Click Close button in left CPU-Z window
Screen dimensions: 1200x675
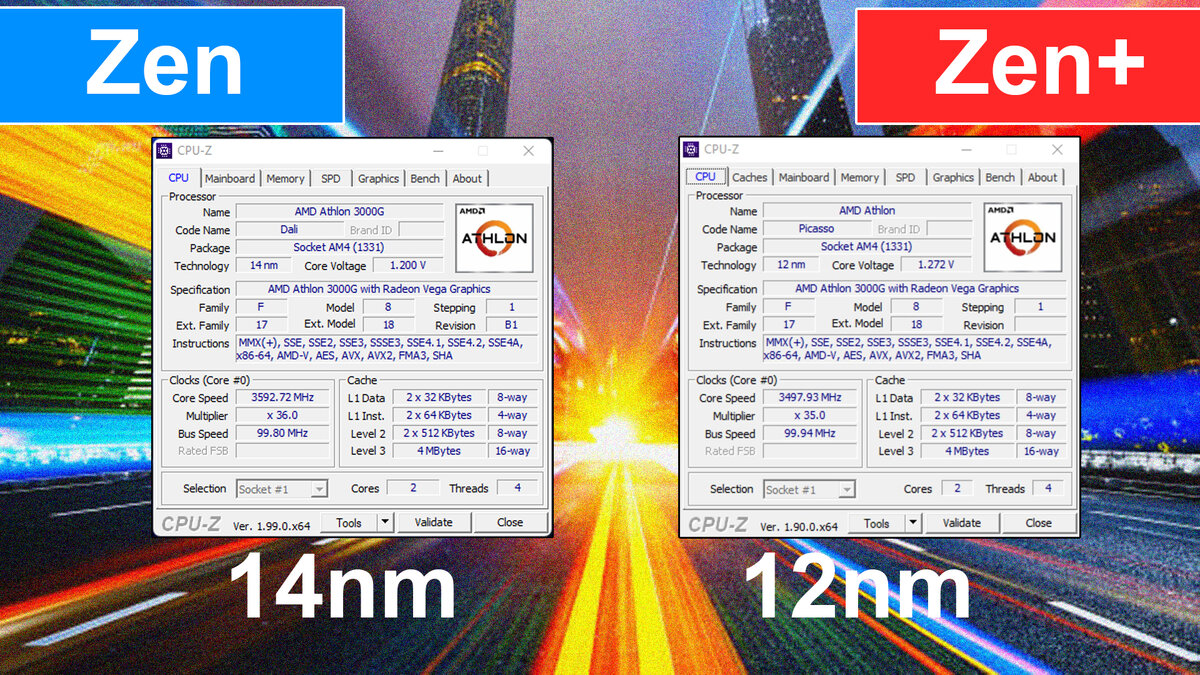point(510,522)
